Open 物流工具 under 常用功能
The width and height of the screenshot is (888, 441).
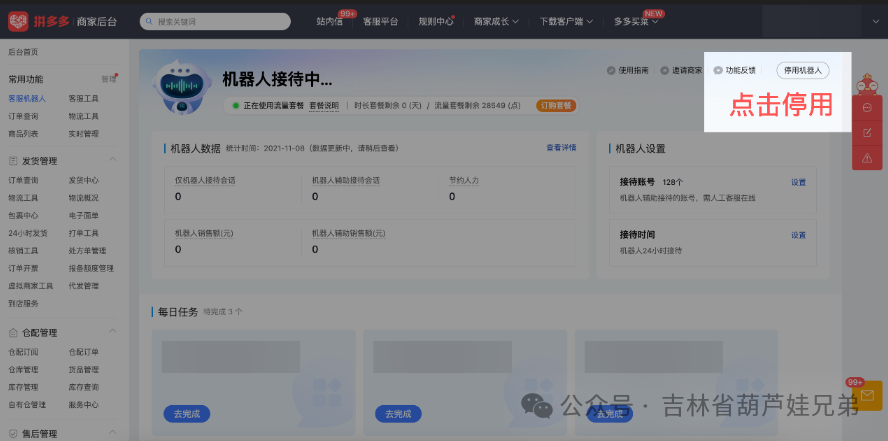click(83, 116)
